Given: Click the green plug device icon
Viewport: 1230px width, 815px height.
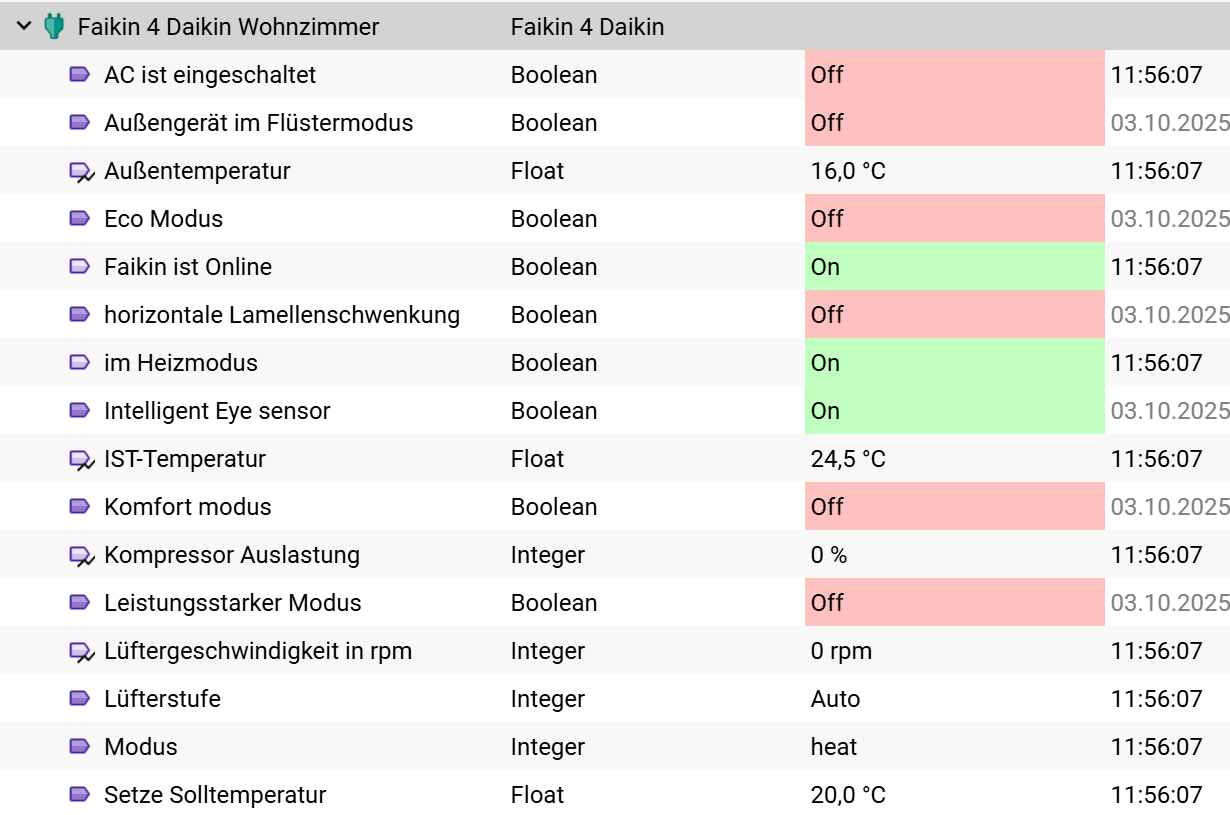Looking at the screenshot, I should click(x=54, y=27).
